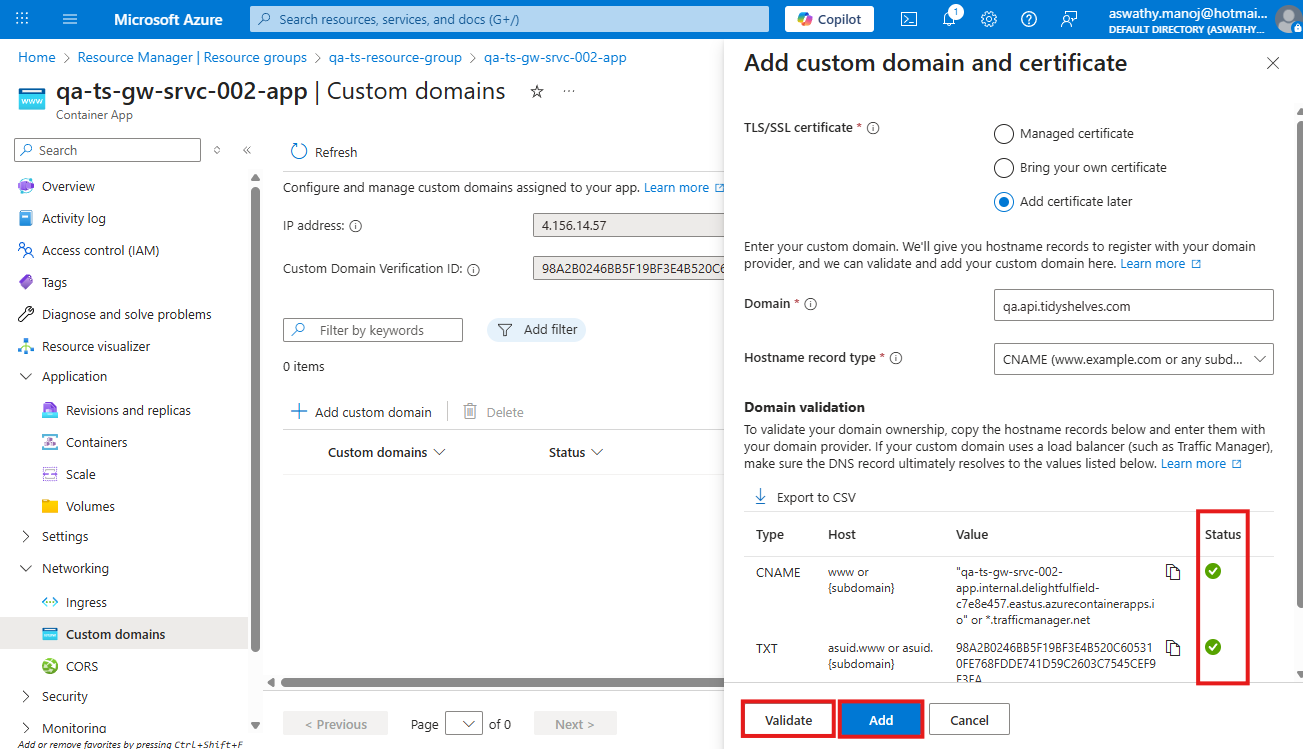Viewport: 1303px width, 749px height.
Task: Open the help question mark icon
Action: (1029, 19)
